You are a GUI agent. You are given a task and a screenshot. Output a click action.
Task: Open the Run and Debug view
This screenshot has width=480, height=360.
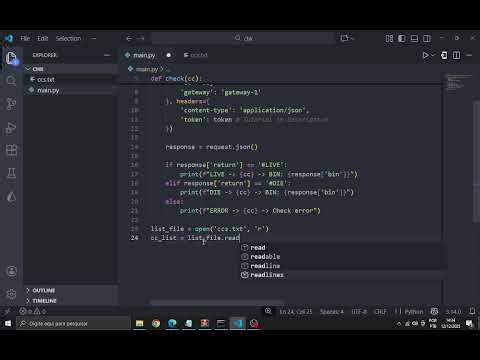[x=11, y=128]
